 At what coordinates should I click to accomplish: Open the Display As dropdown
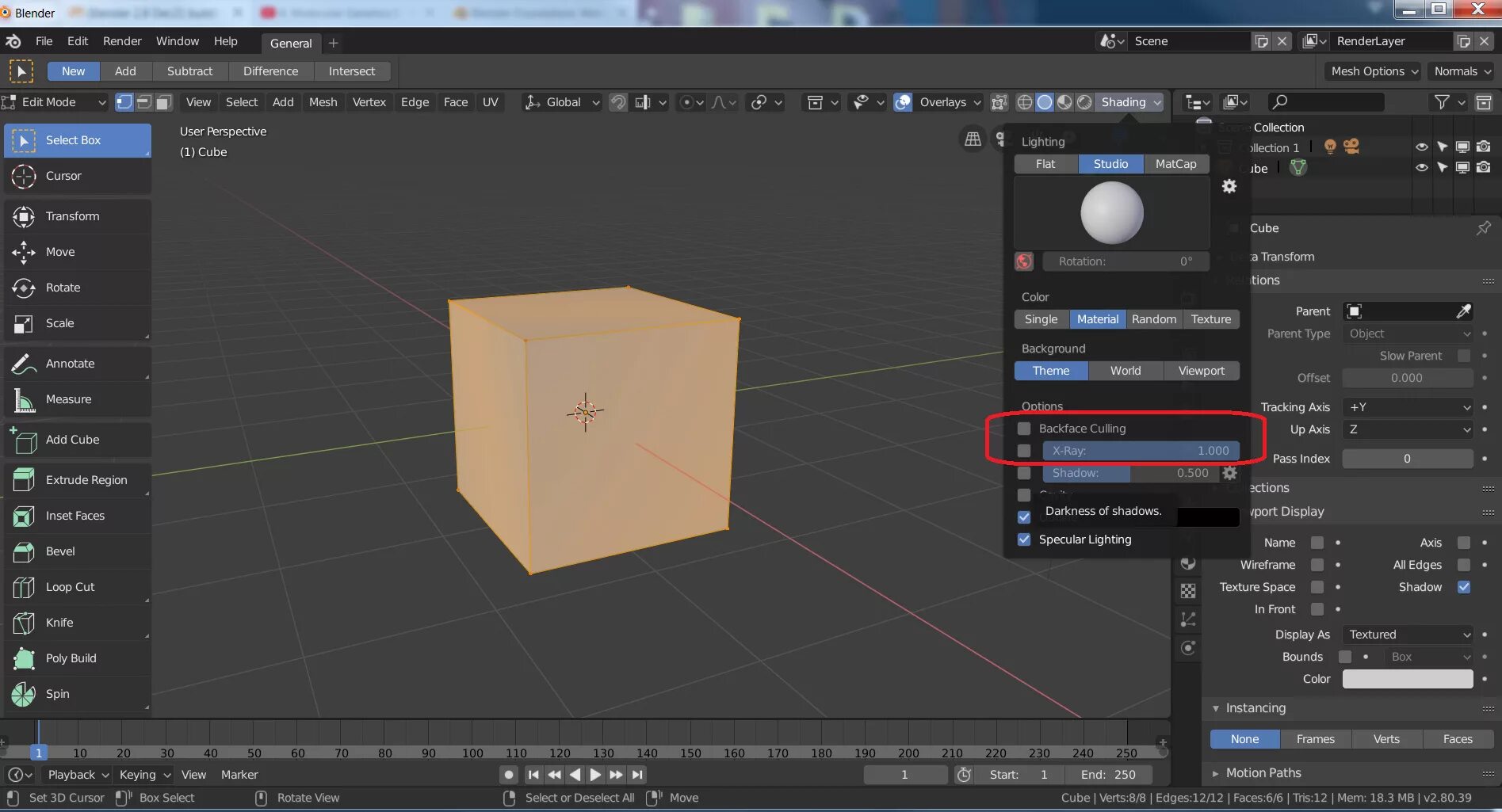[x=1408, y=635]
